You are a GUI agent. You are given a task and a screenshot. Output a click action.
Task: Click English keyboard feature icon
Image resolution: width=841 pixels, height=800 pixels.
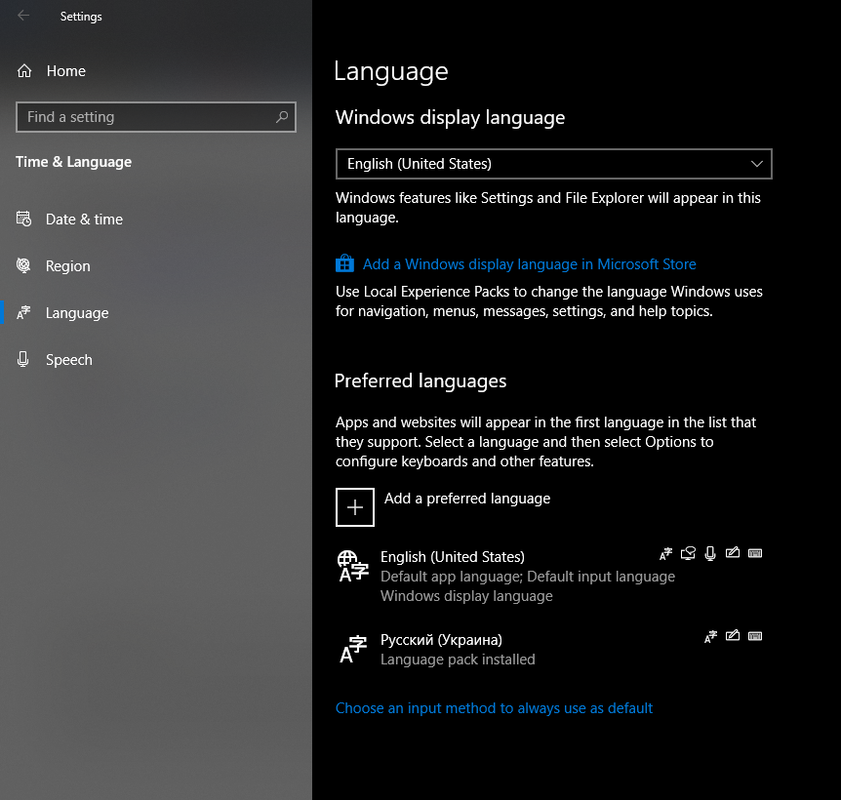[755, 553]
